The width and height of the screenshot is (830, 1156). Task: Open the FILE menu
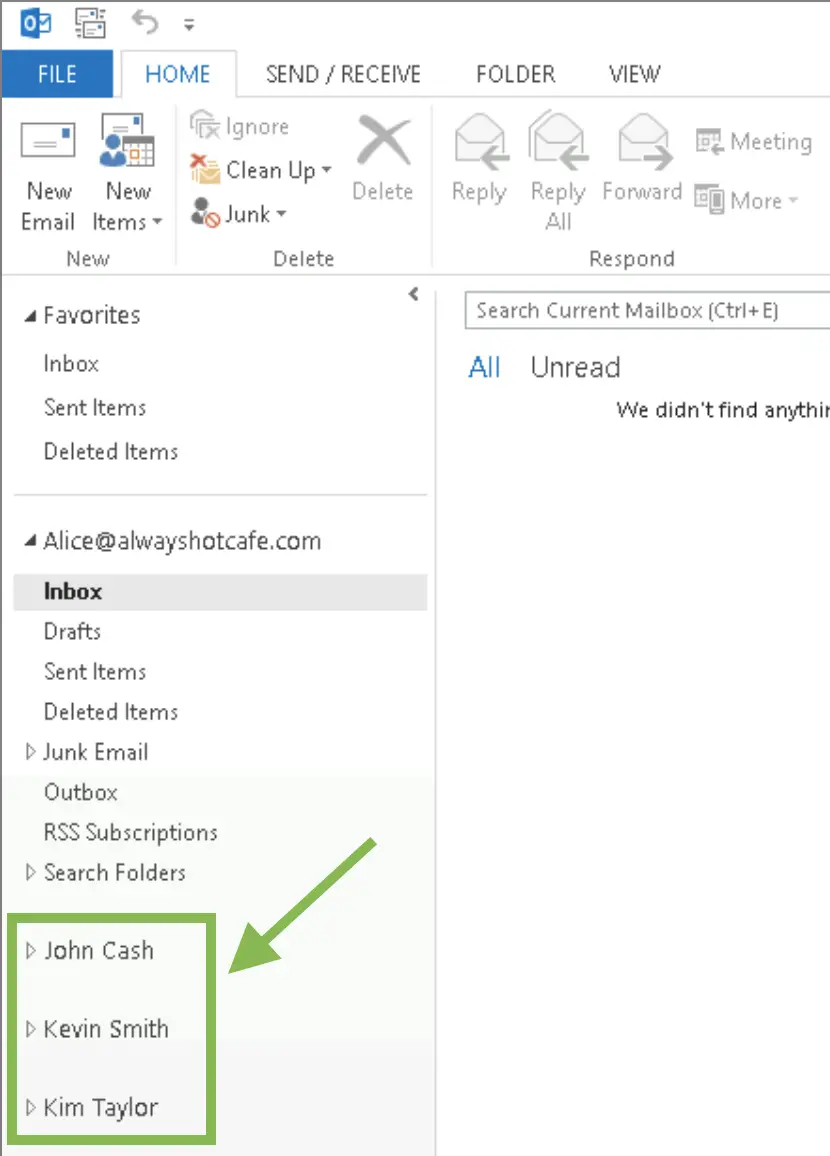point(57,73)
